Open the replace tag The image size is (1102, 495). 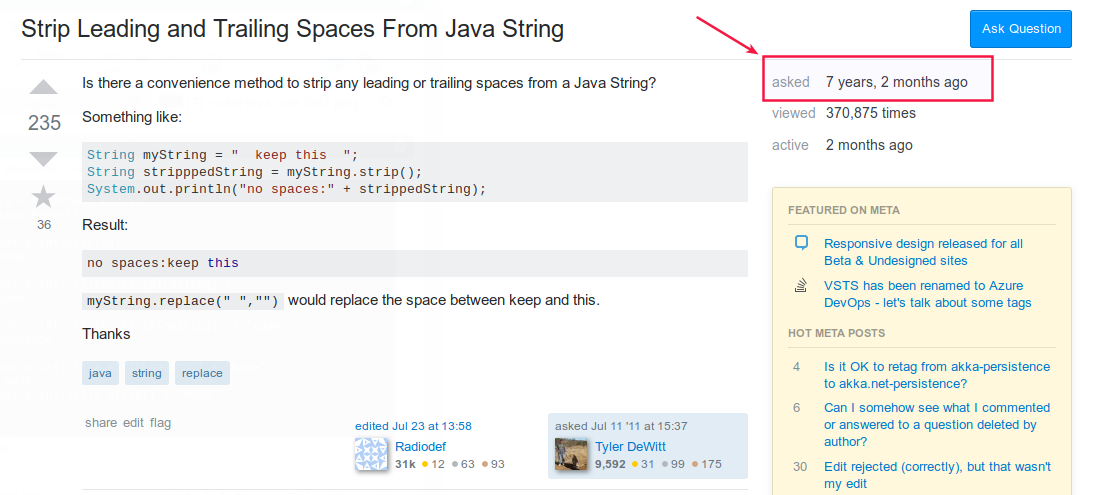pyautogui.click(x=202, y=373)
